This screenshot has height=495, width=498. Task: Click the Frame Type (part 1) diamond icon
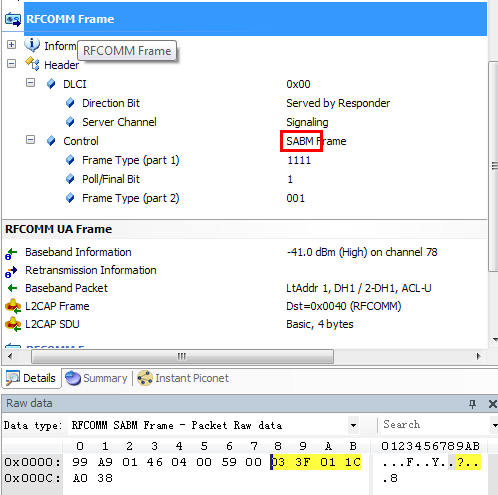(x=70, y=160)
